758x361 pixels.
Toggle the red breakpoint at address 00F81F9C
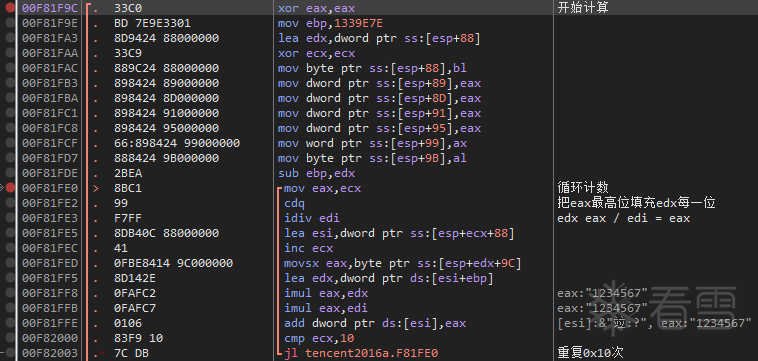pos(10,8)
